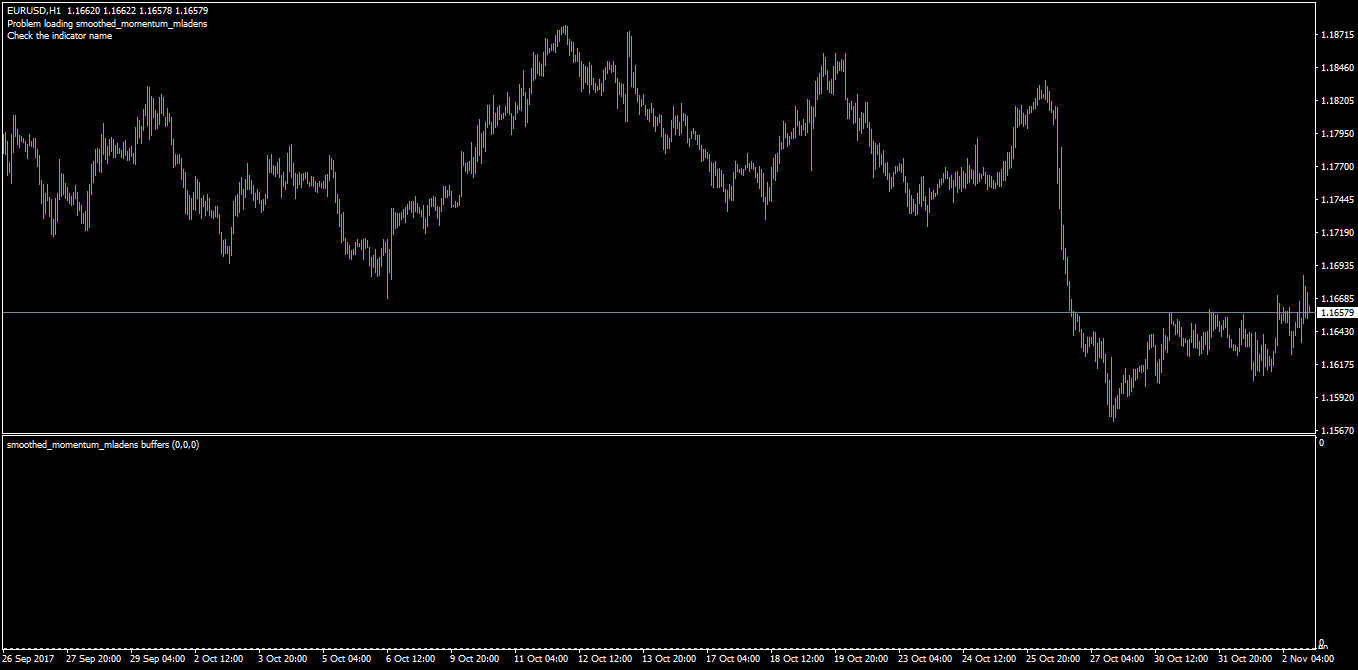Click the 1.16685 price scale label

pos(1337,299)
